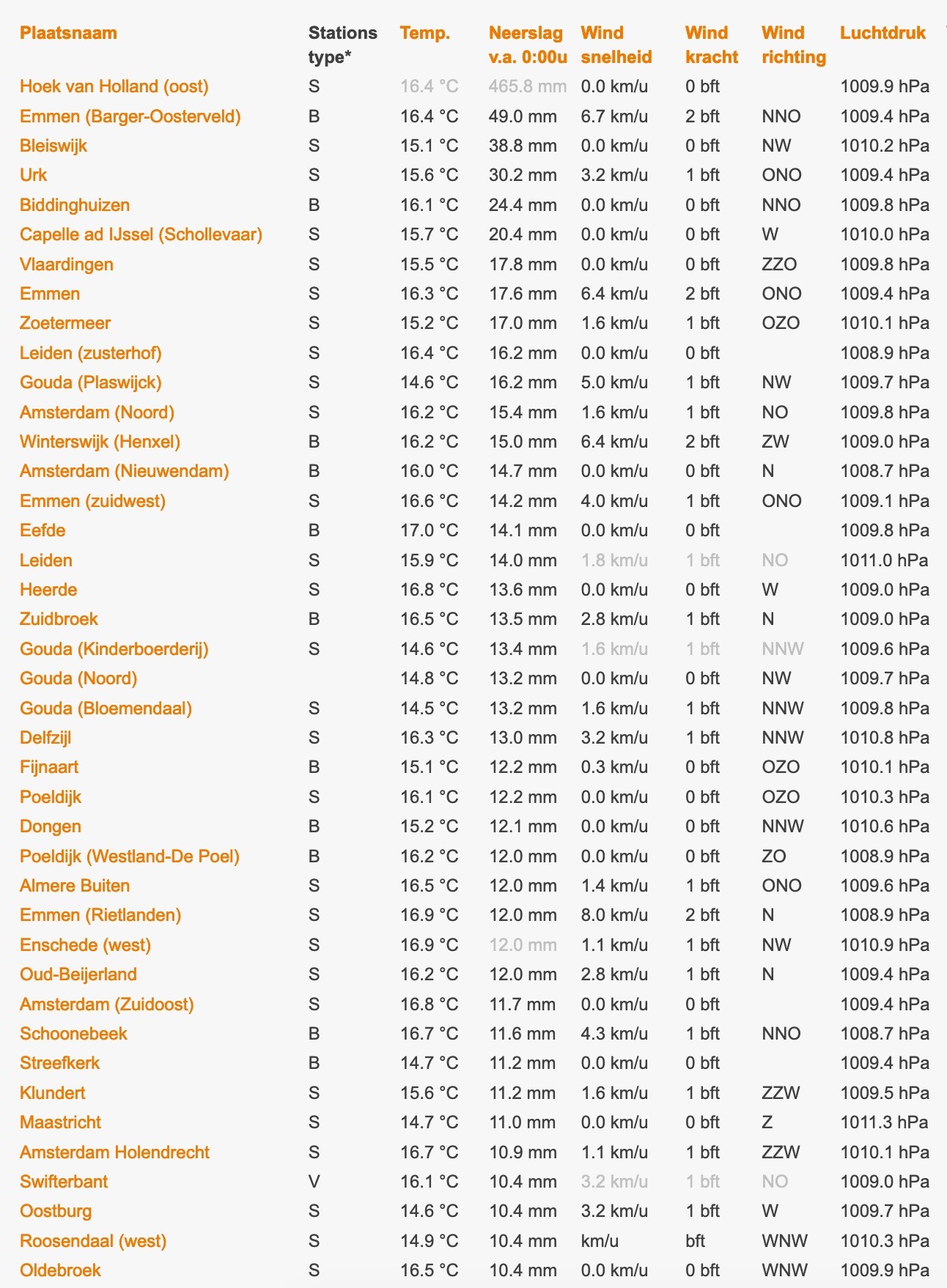View Amsterdam (Noord) station details
This screenshot has height=1288, width=947.
pyautogui.click(x=97, y=412)
